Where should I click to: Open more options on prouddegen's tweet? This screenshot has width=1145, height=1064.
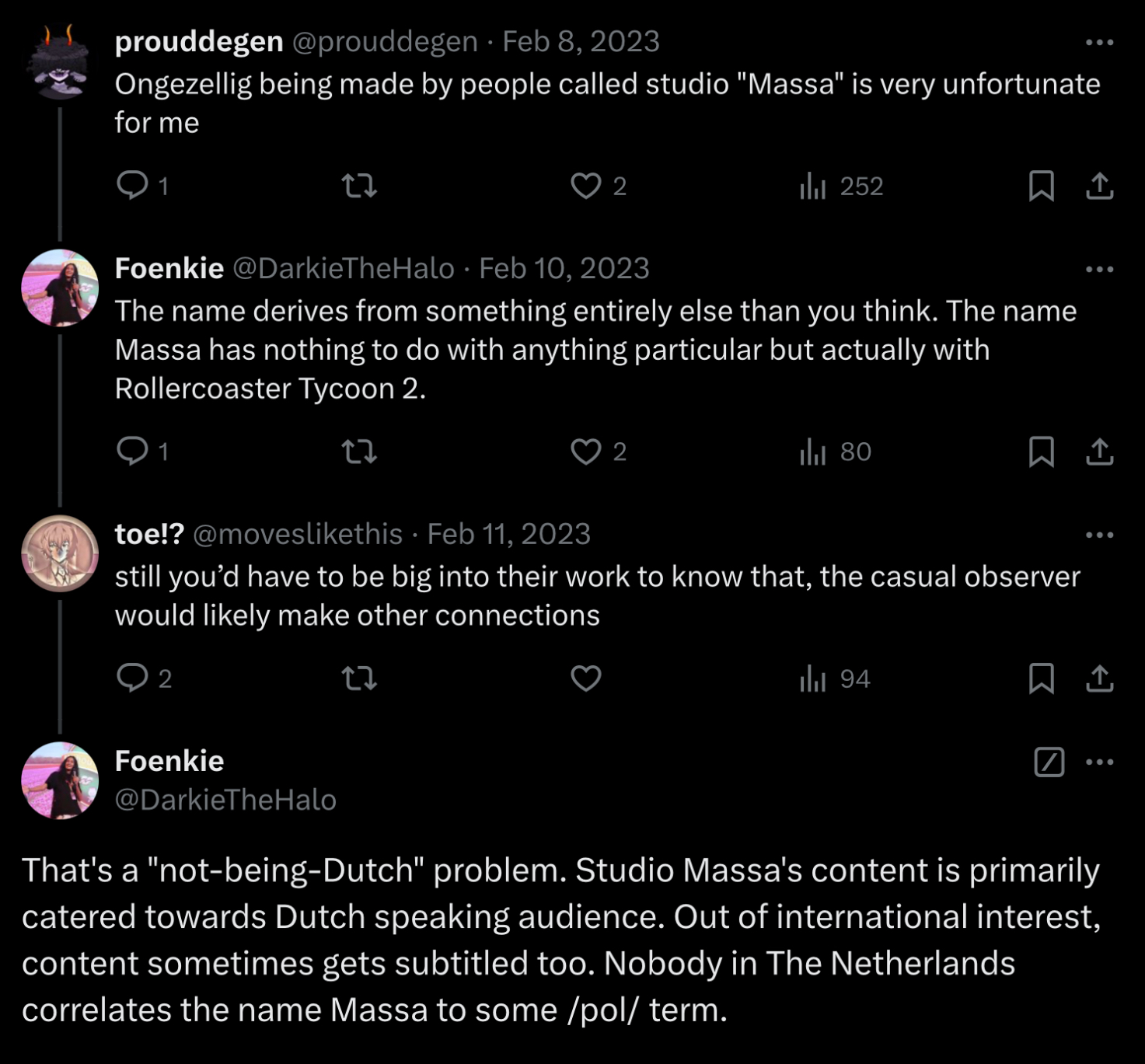pyautogui.click(x=1099, y=42)
